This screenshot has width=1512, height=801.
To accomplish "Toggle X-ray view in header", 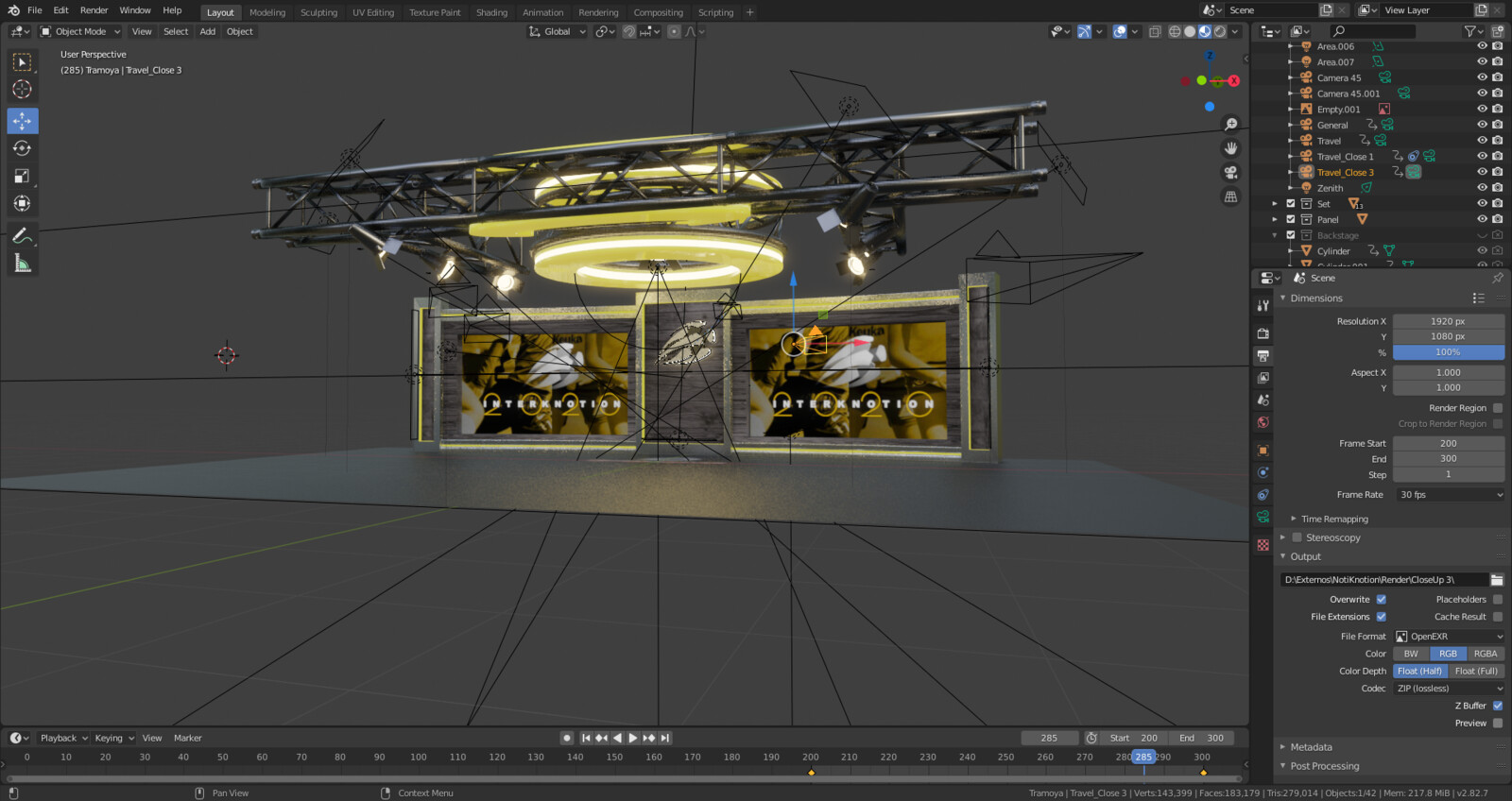I will click(1155, 31).
